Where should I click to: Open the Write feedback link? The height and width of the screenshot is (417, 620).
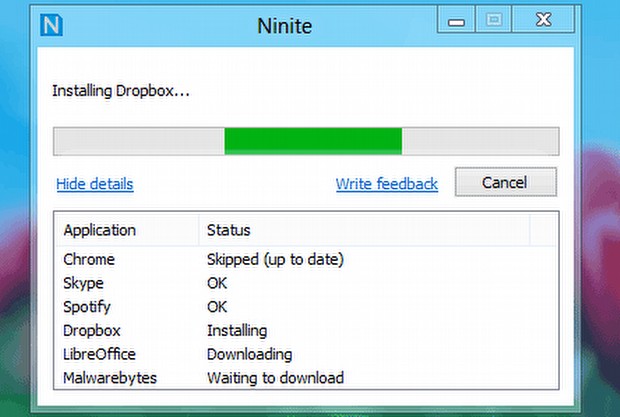click(387, 184)
